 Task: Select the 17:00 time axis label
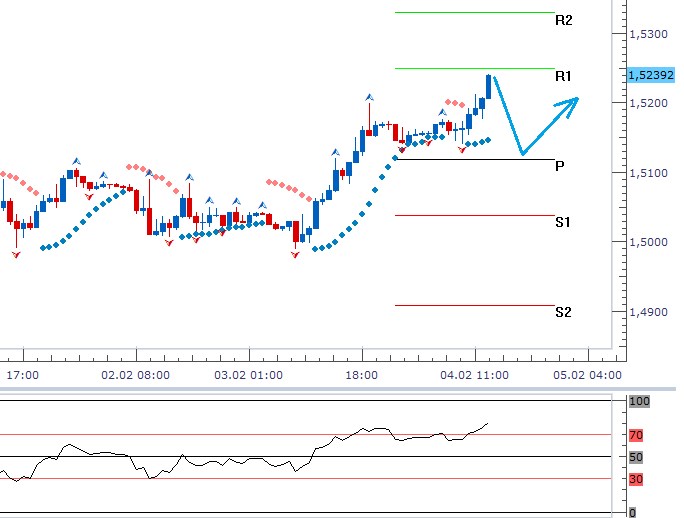[x=22, y=375]
